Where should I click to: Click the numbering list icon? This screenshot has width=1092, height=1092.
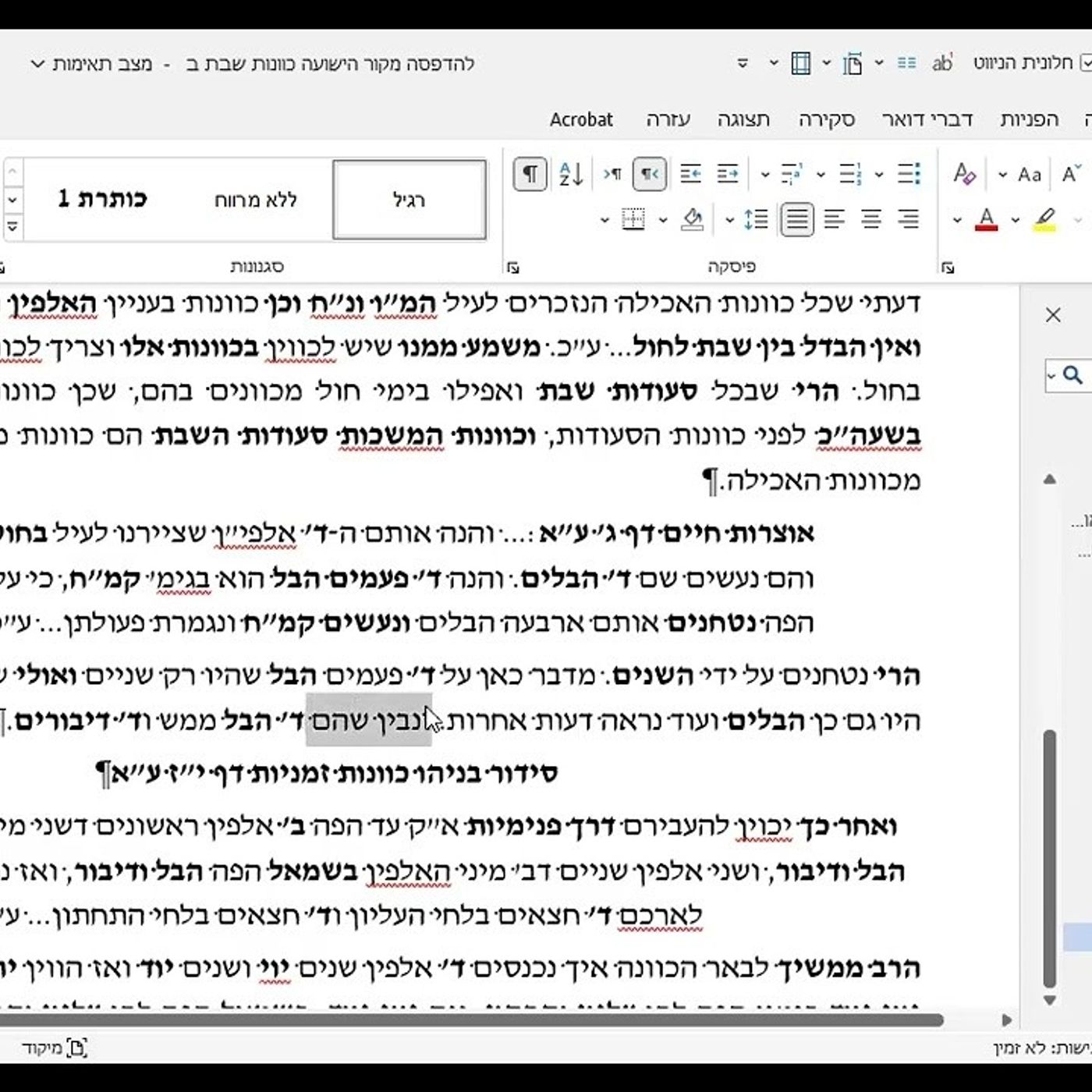click(850, 173)
